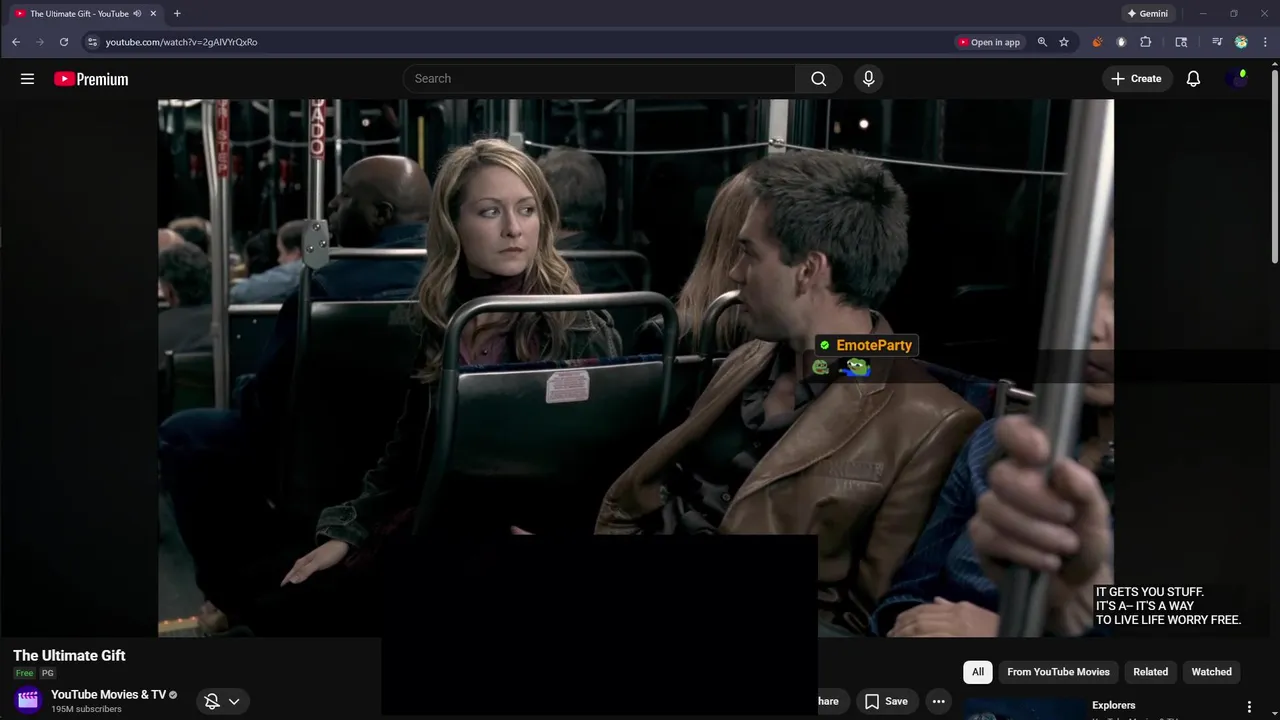Open the Explorers recommended video title
Screen dimensions: 1280x720
1113,705
